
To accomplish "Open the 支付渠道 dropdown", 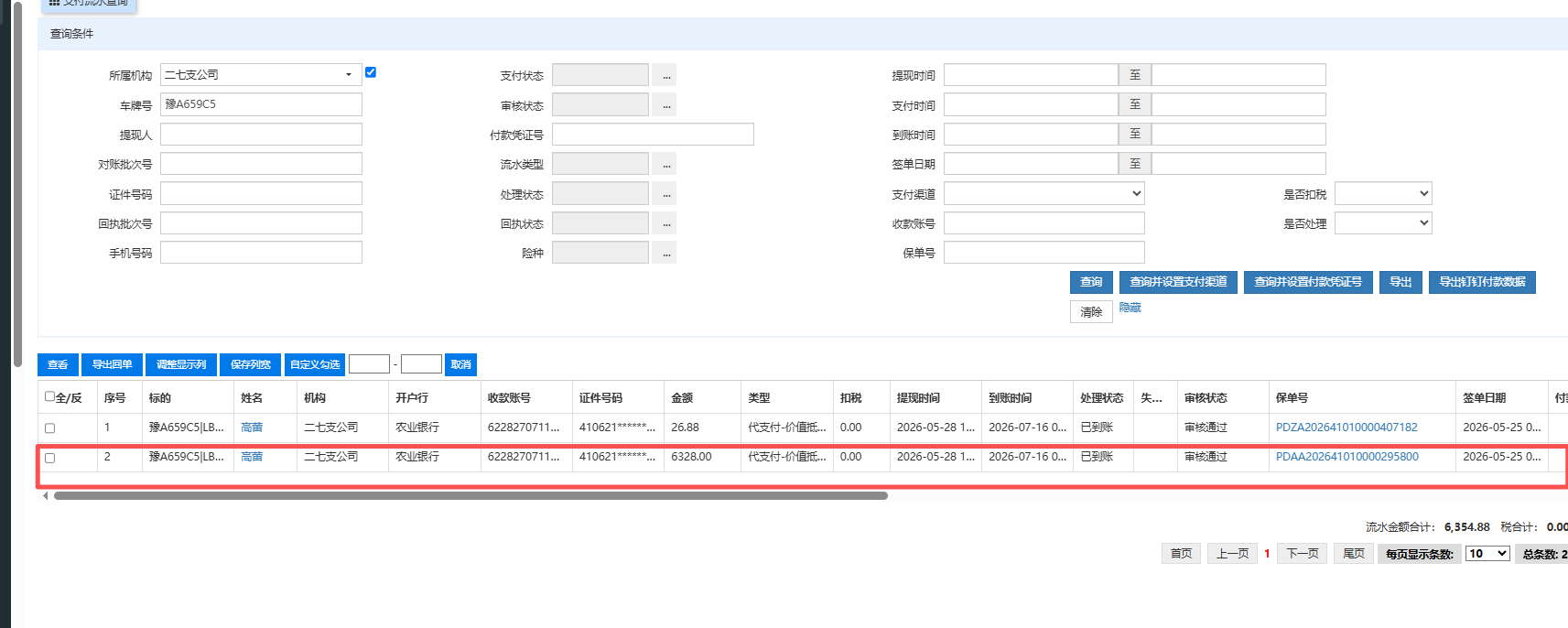I will pyautogui.click(x=1044, y=193).
